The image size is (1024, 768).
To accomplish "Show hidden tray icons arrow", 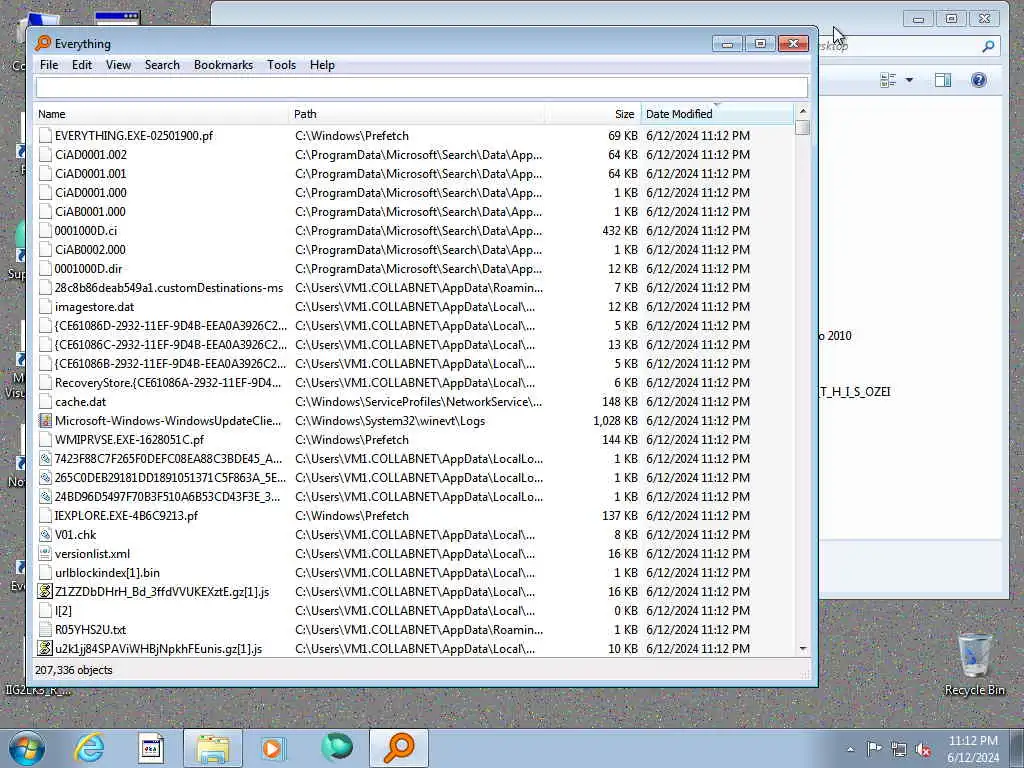I will click(x=850, y=749).
